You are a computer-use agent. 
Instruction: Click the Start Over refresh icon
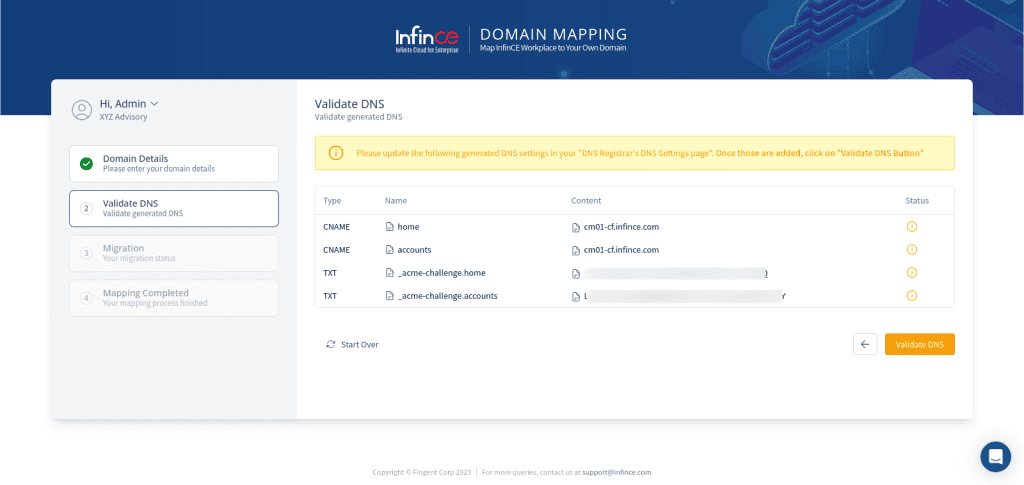click(x=330, y=344)
